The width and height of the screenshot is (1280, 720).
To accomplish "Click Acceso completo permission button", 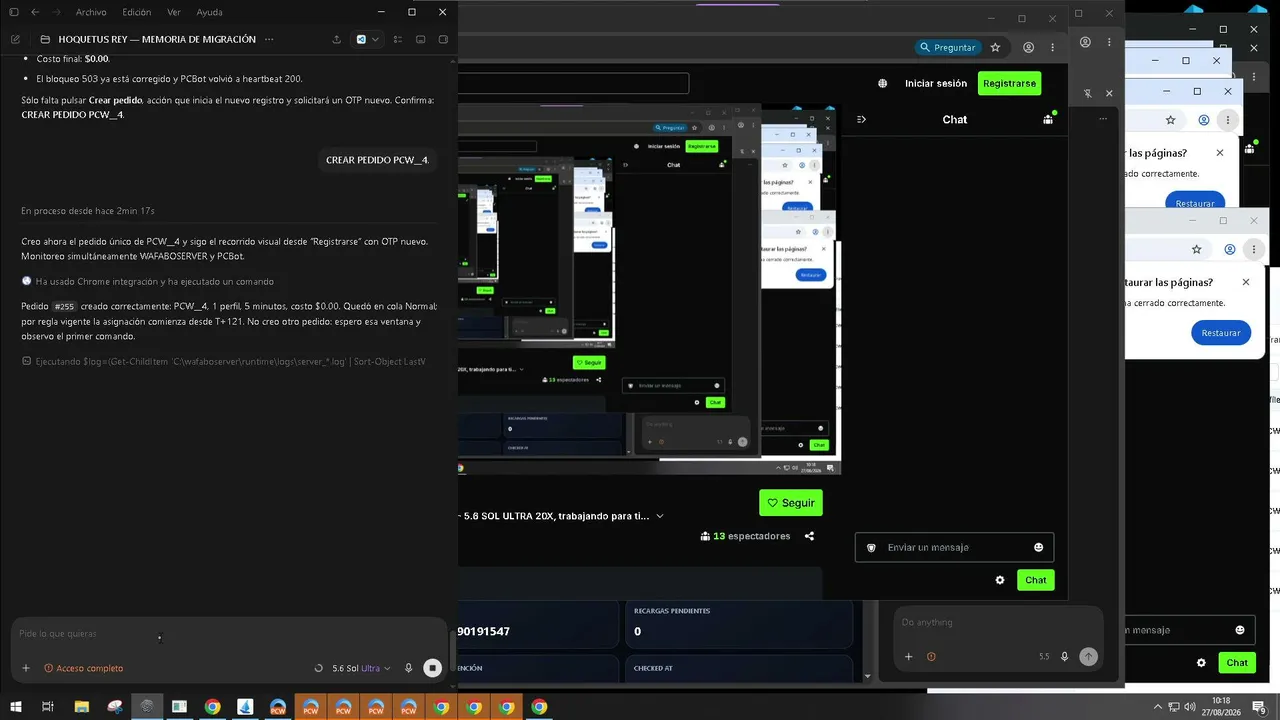I will coord(83,668).
